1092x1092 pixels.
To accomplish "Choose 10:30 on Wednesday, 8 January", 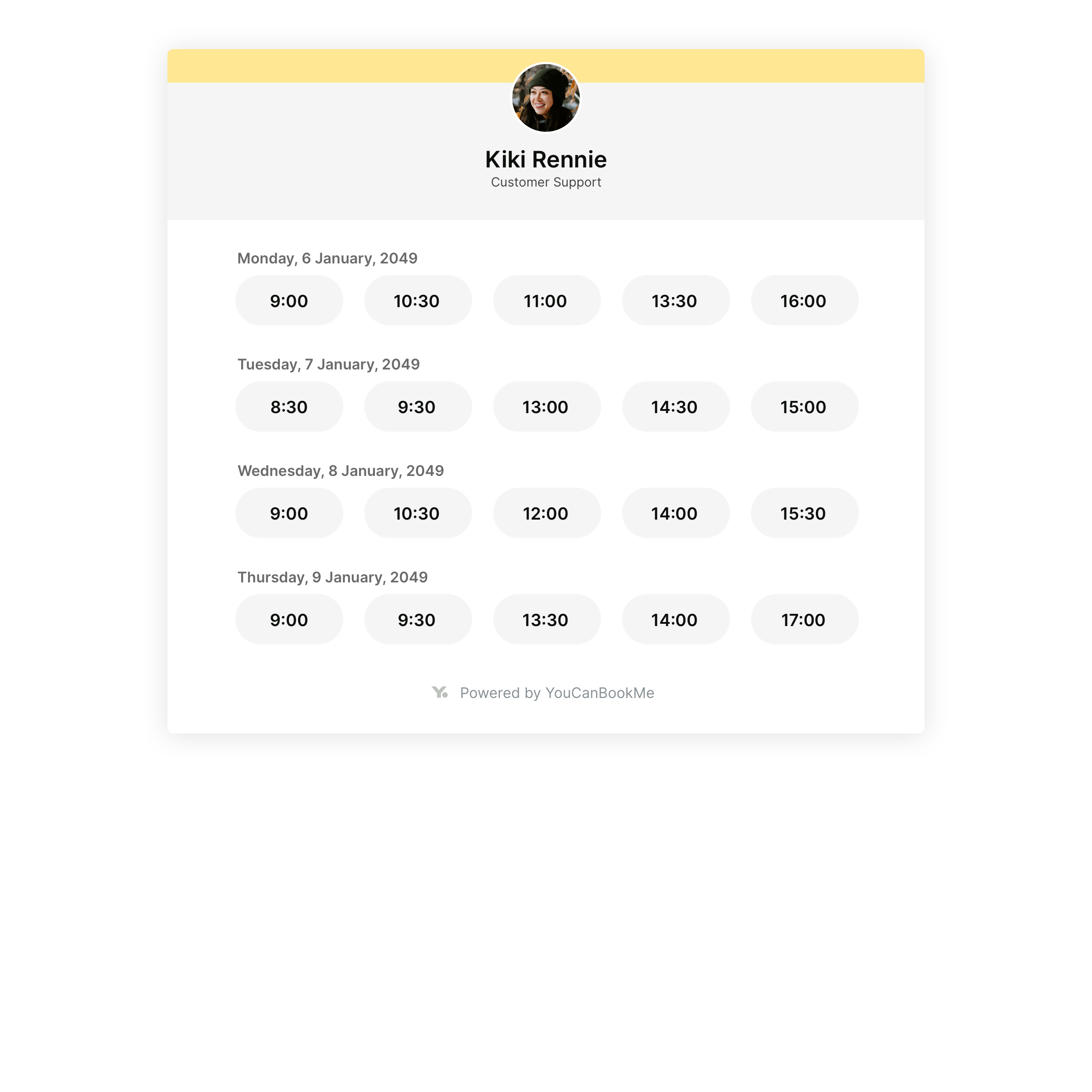I will pos(418,513).
